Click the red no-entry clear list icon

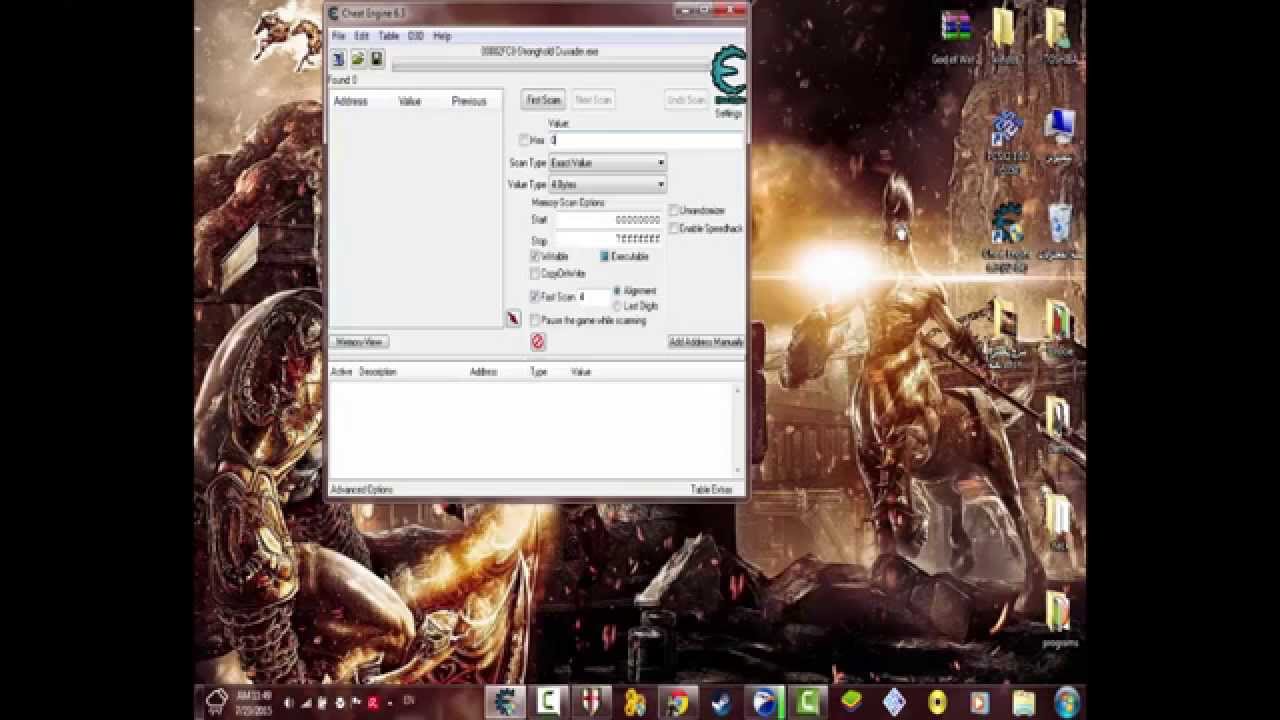pyautogui.click(x=538, y=342)
